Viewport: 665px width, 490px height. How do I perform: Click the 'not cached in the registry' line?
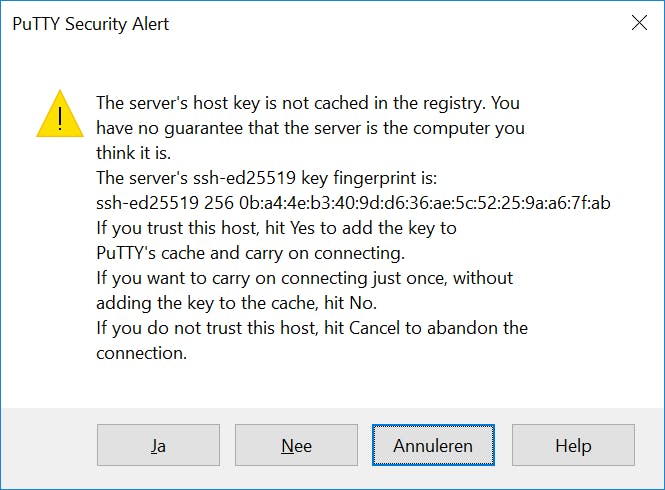(x=307, y=103)
